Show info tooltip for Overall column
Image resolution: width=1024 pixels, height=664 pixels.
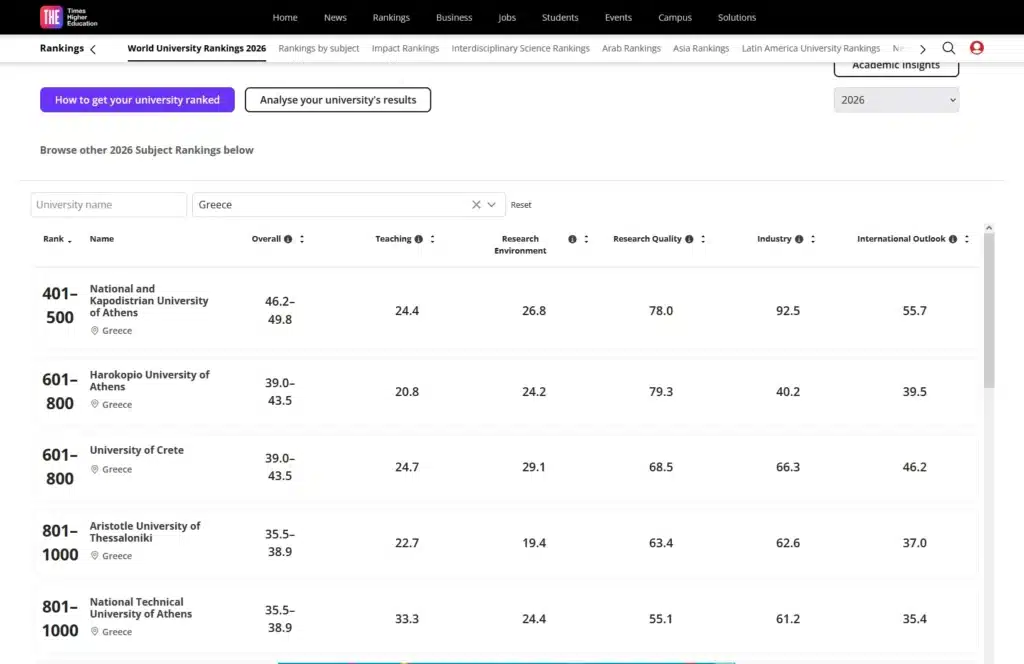[x=288, y=239]
